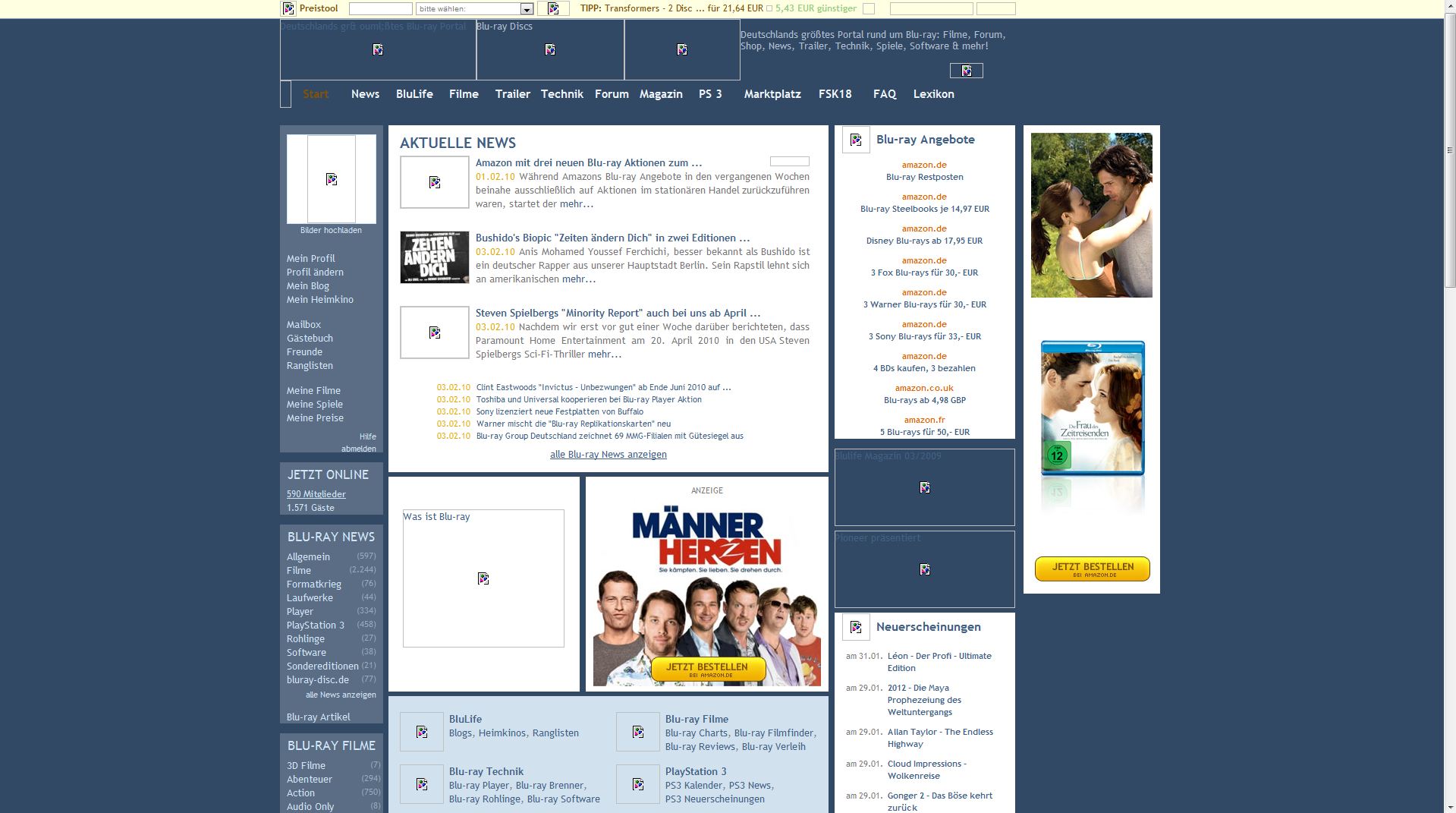
Task: Open the FAQ navigation tab
Action: tap(885, 94)
